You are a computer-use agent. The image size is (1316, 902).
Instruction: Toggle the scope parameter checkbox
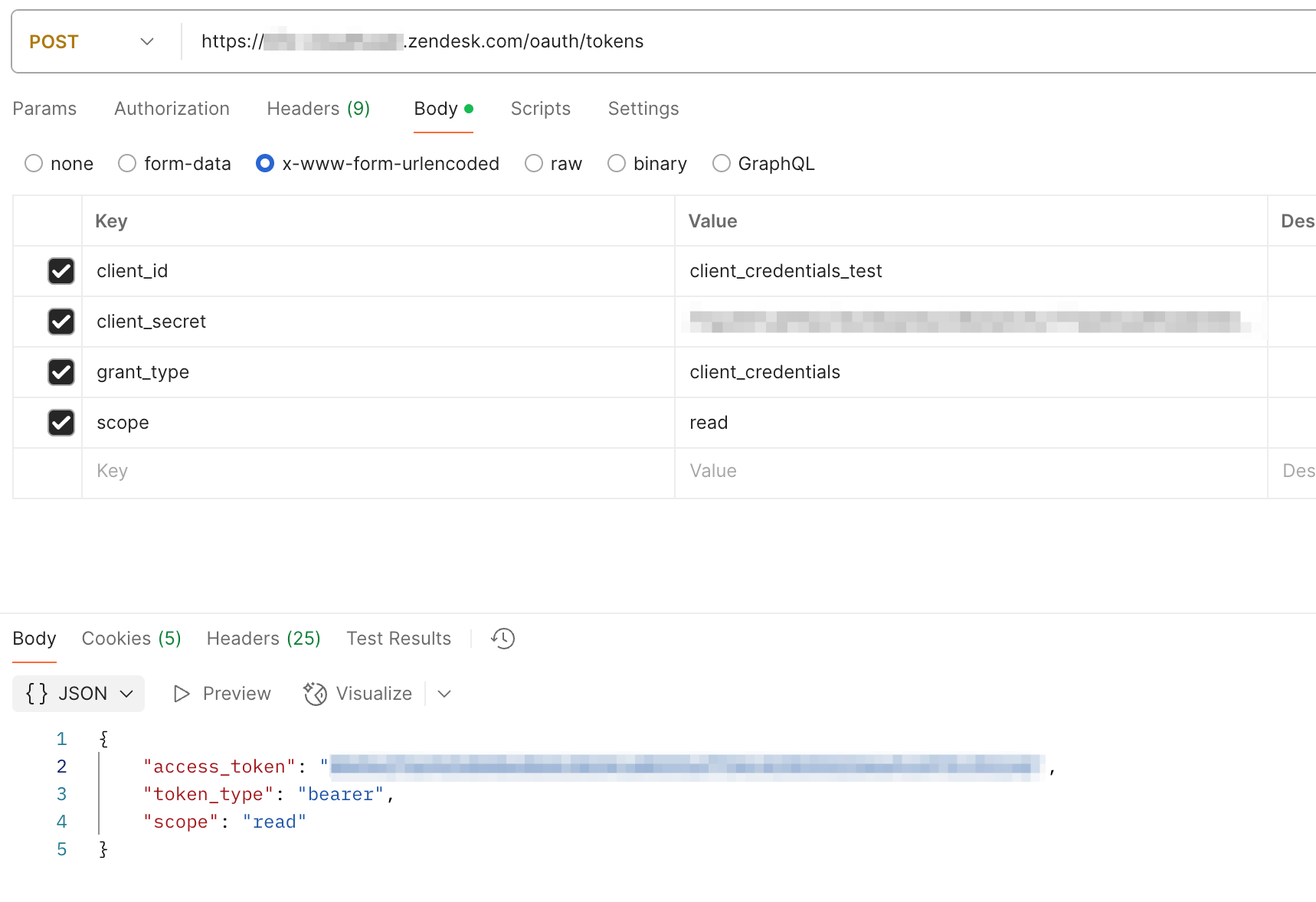[61, 423]
